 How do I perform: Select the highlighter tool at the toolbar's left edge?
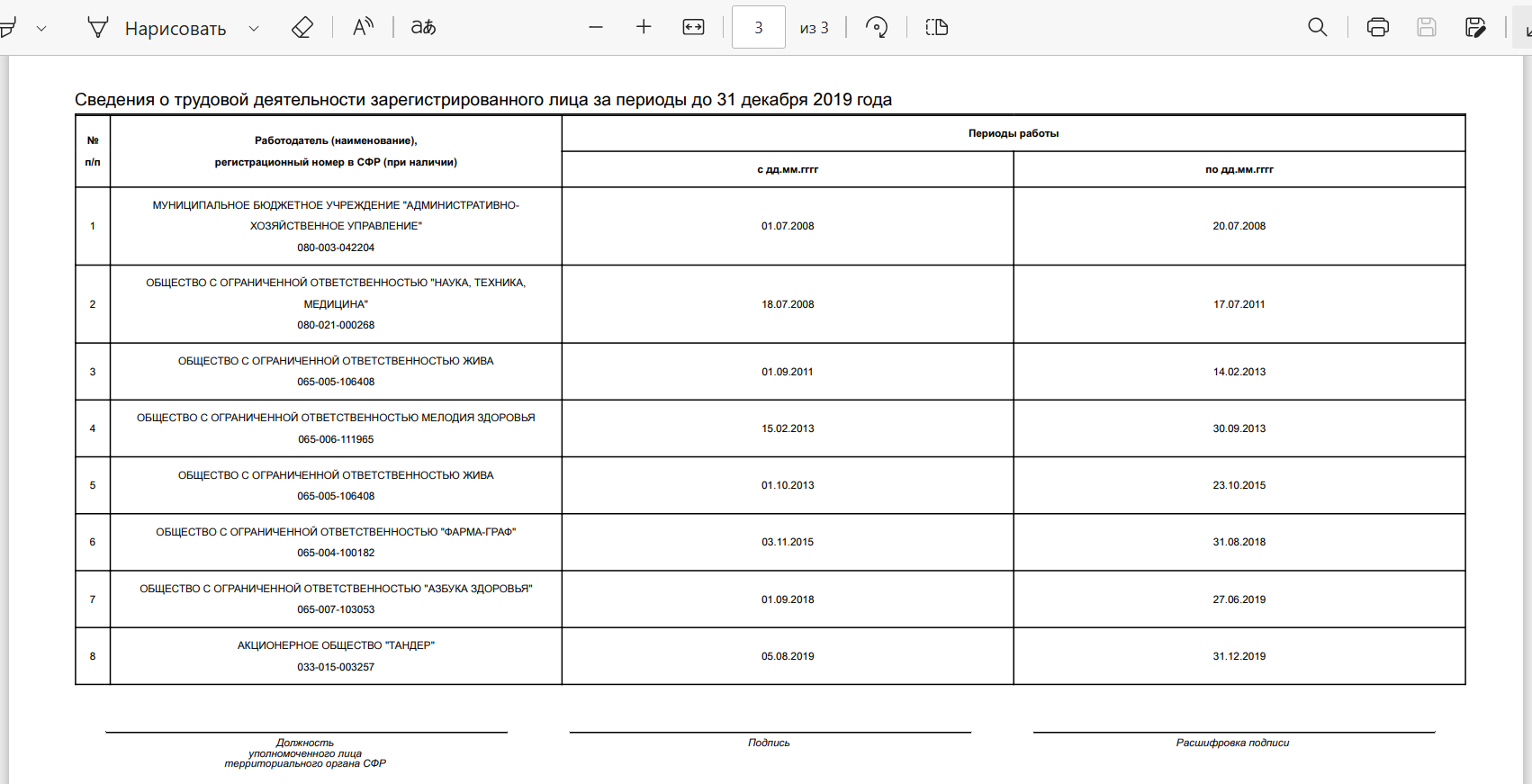pyautogui.click(x=7, y=28)
